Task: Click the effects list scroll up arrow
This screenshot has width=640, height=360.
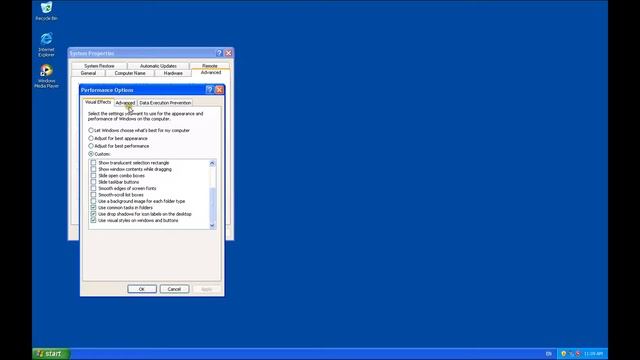Action: point(212,163)
